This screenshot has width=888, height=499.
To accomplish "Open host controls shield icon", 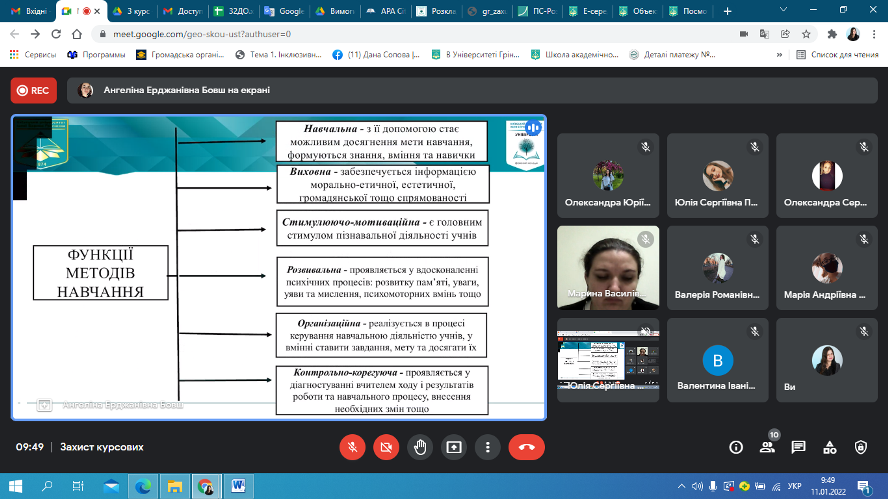I will coord(861,447).
